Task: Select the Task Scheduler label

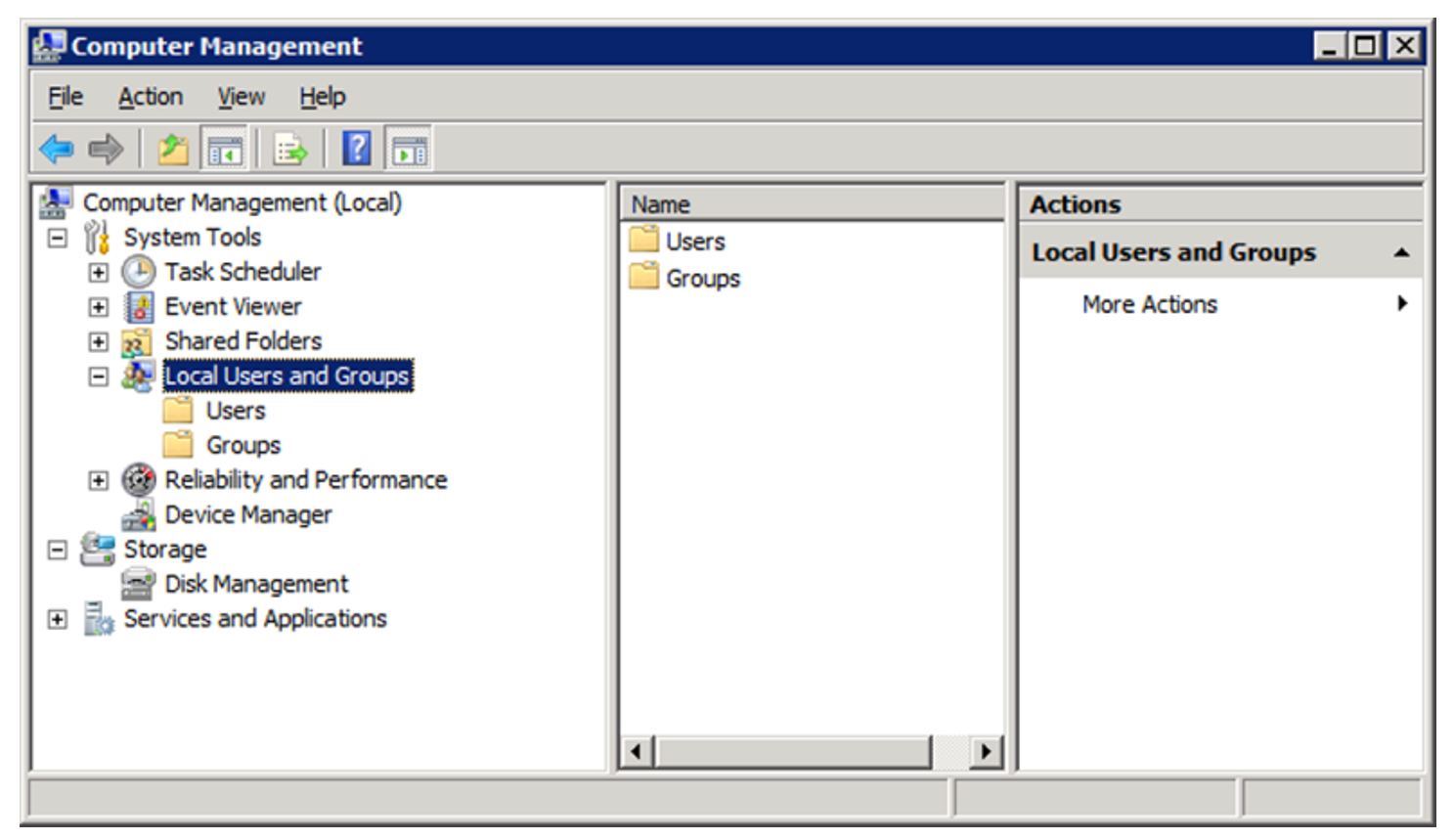Action: tap(242, 272)
